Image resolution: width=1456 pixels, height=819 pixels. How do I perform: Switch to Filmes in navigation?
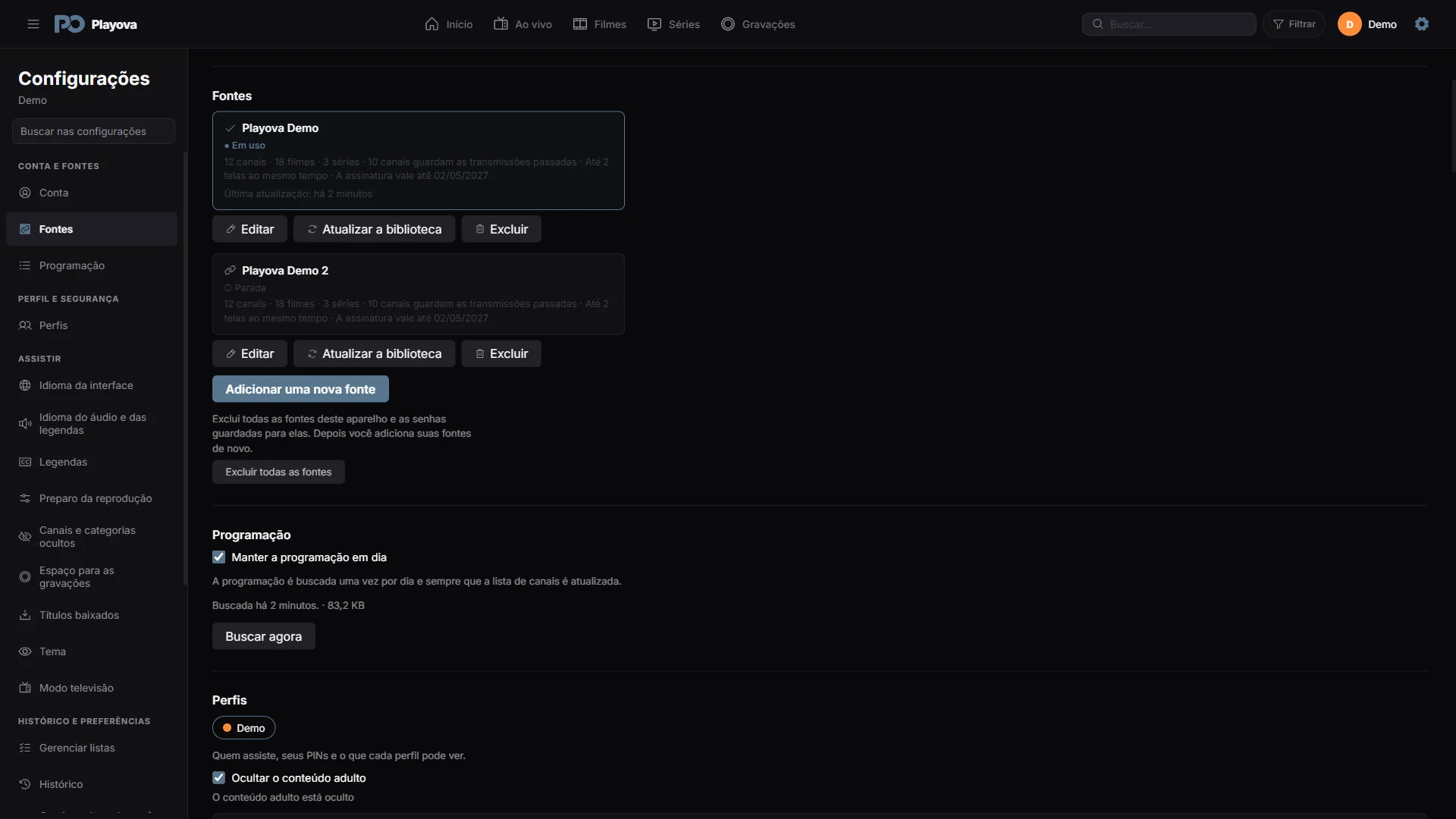coord(599,24)
